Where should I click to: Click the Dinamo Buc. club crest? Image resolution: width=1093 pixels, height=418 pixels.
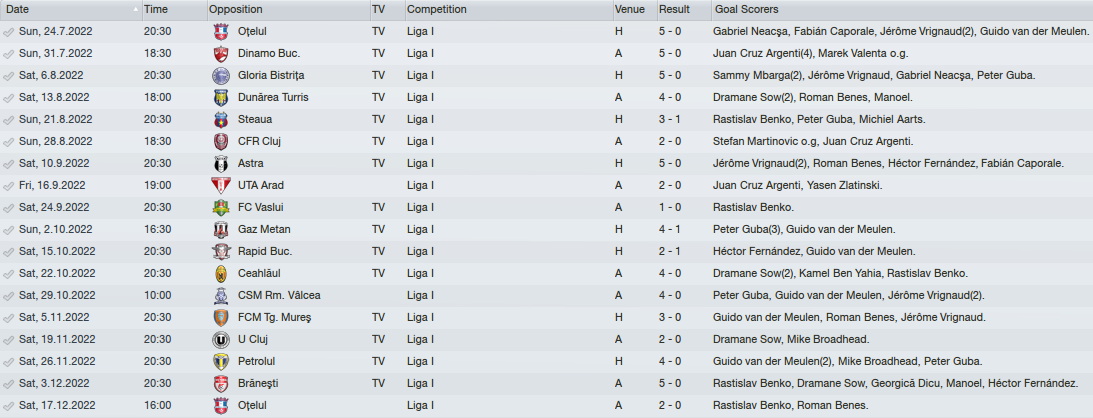(220, 54)
